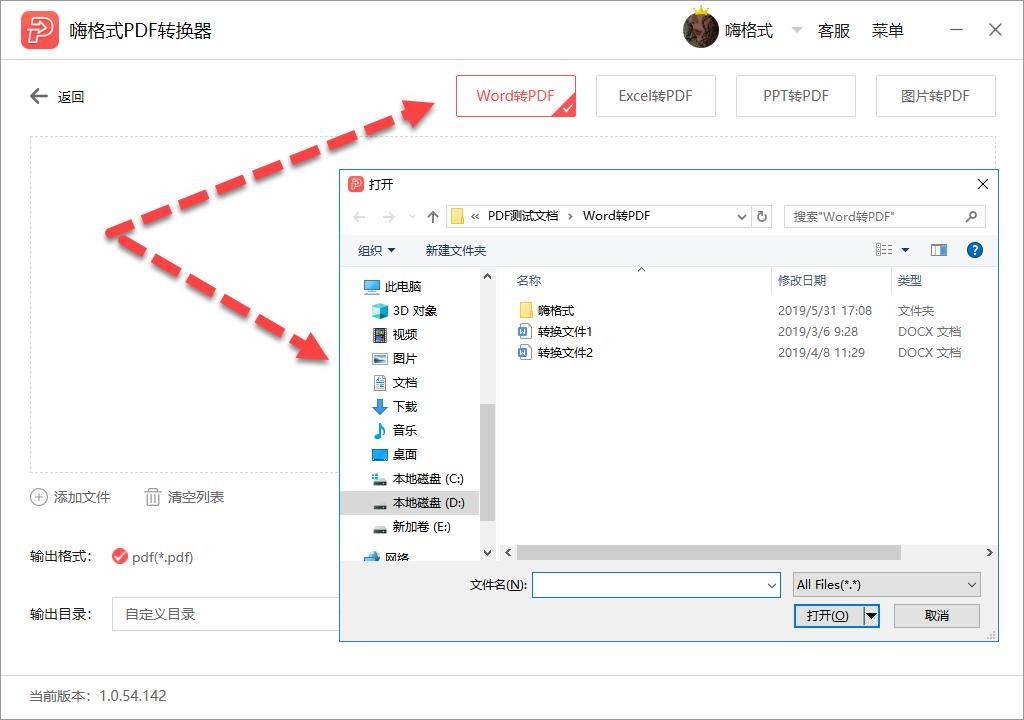Switch to the PPT转PDF tab
The image size is (1024, 720).
click(x=795, y=96)
